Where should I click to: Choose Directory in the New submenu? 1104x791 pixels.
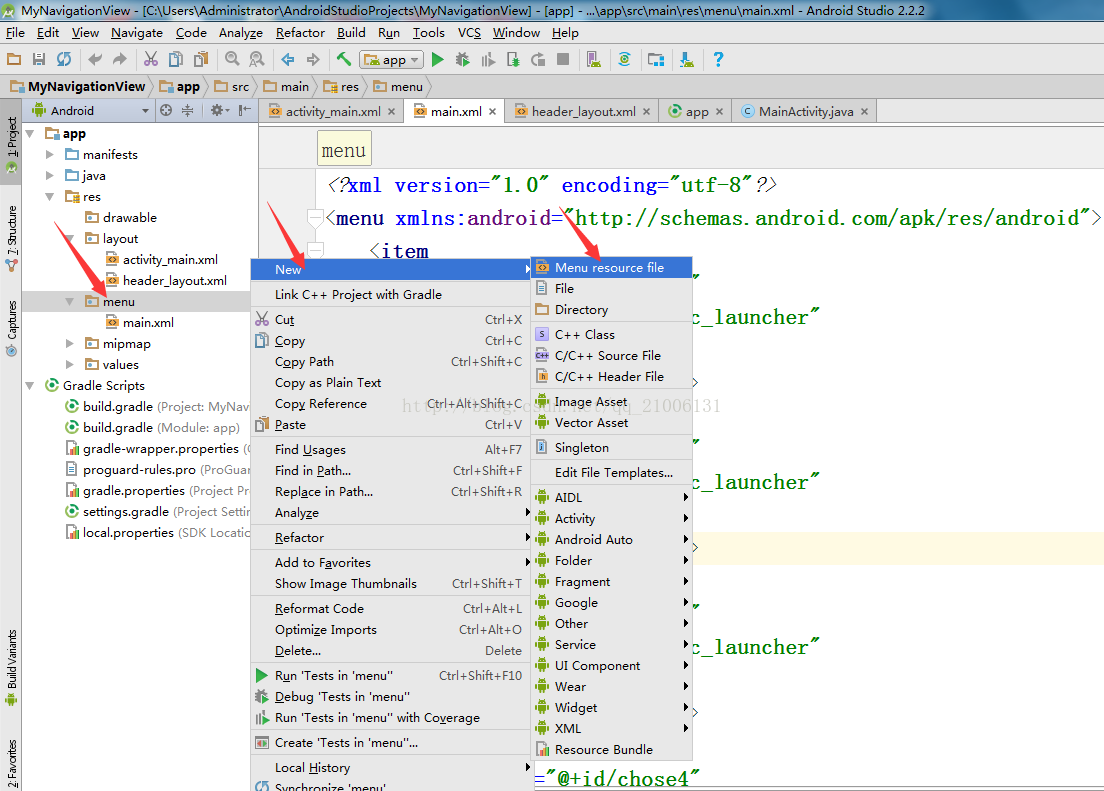(x=611, y=310)
